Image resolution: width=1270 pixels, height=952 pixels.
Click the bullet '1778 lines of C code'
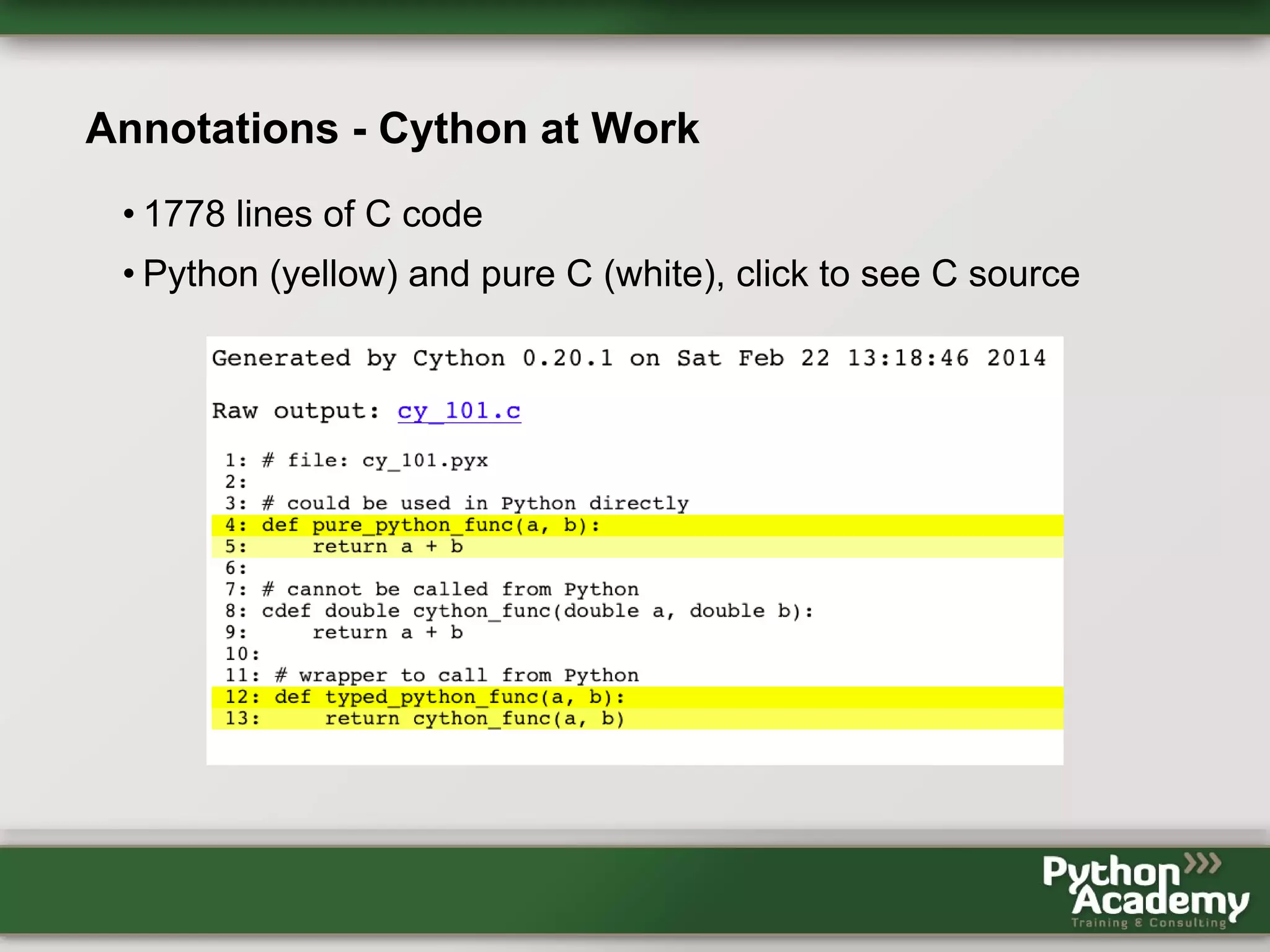(313, 214)
